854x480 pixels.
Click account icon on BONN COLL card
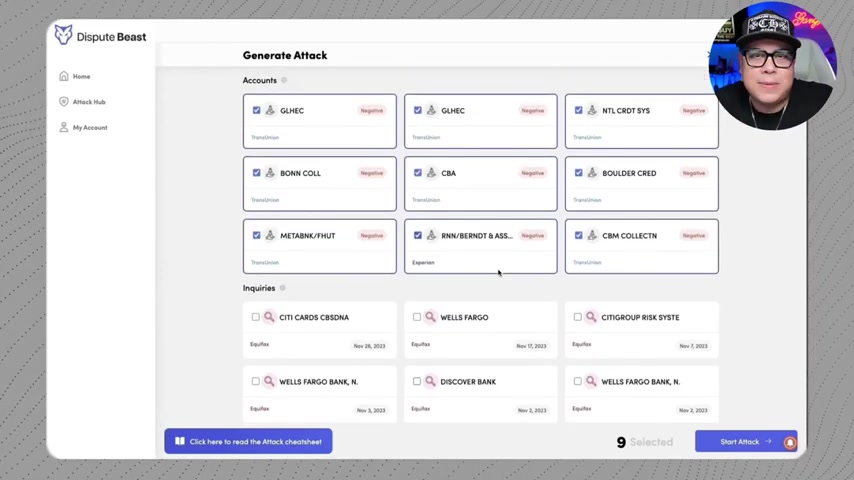tap(270, 173)
